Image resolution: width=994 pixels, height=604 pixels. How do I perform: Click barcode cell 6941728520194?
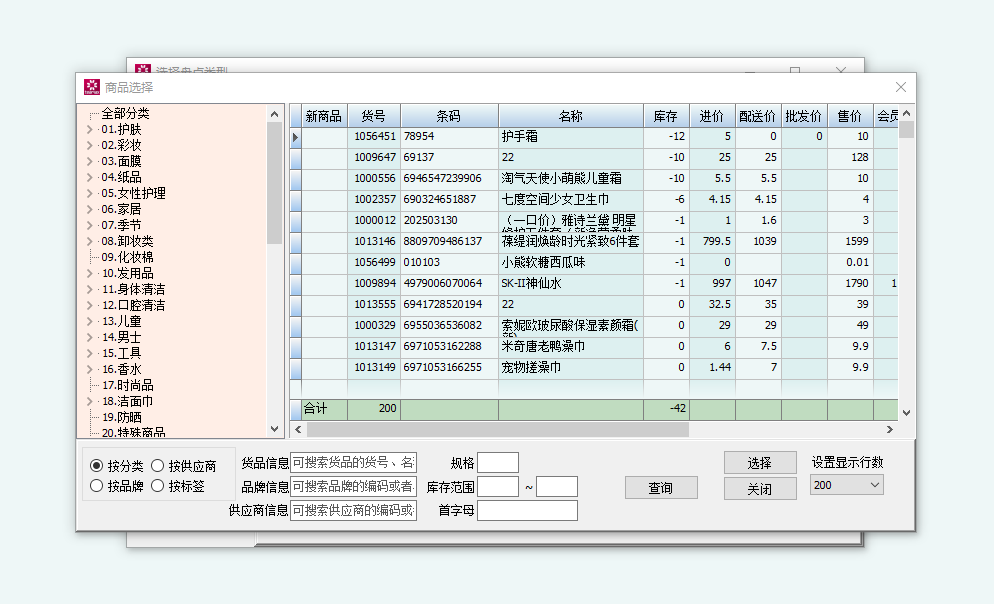click(449, 304)
